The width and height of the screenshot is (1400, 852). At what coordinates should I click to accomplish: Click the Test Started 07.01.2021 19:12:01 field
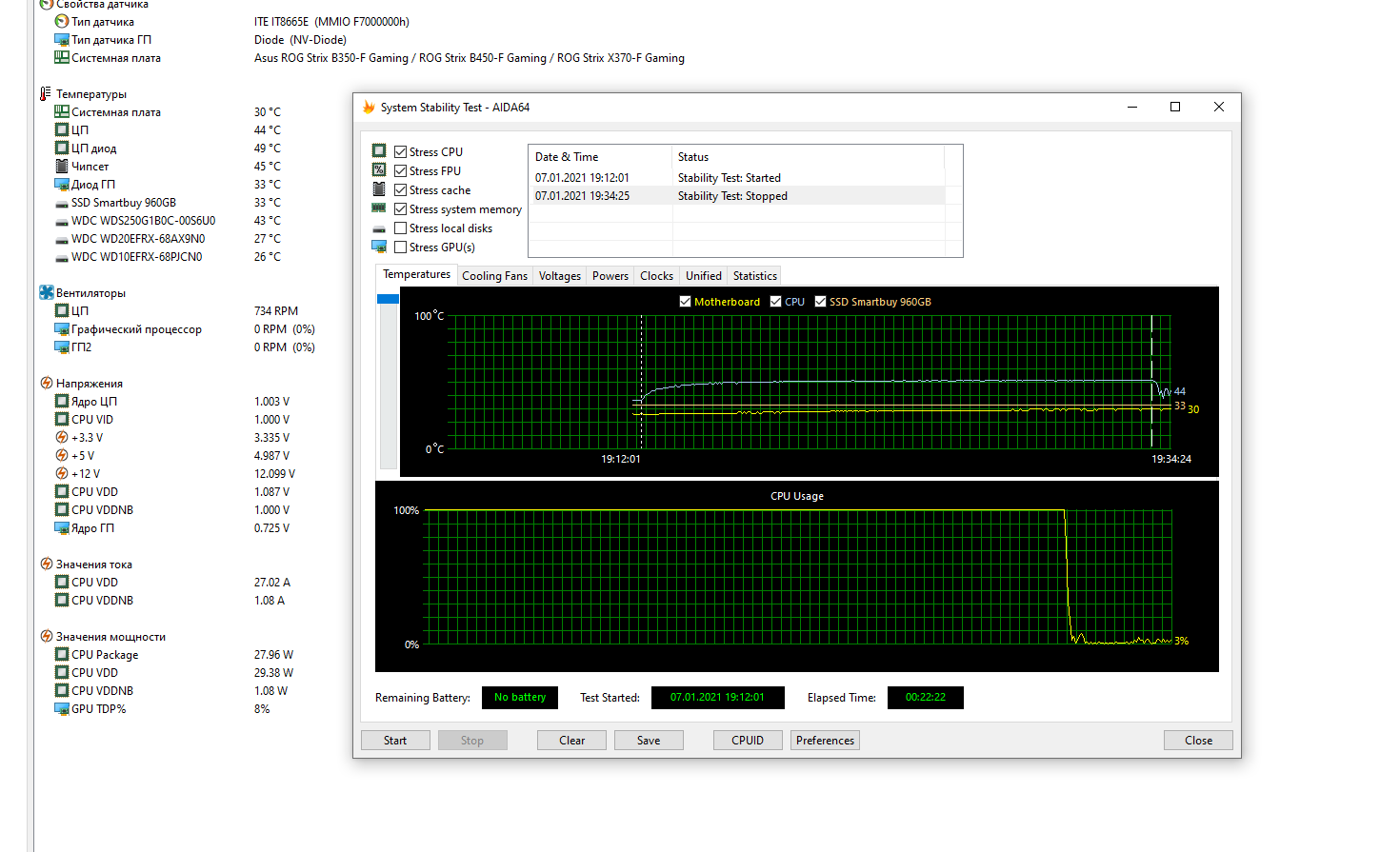tap(717, 698)
